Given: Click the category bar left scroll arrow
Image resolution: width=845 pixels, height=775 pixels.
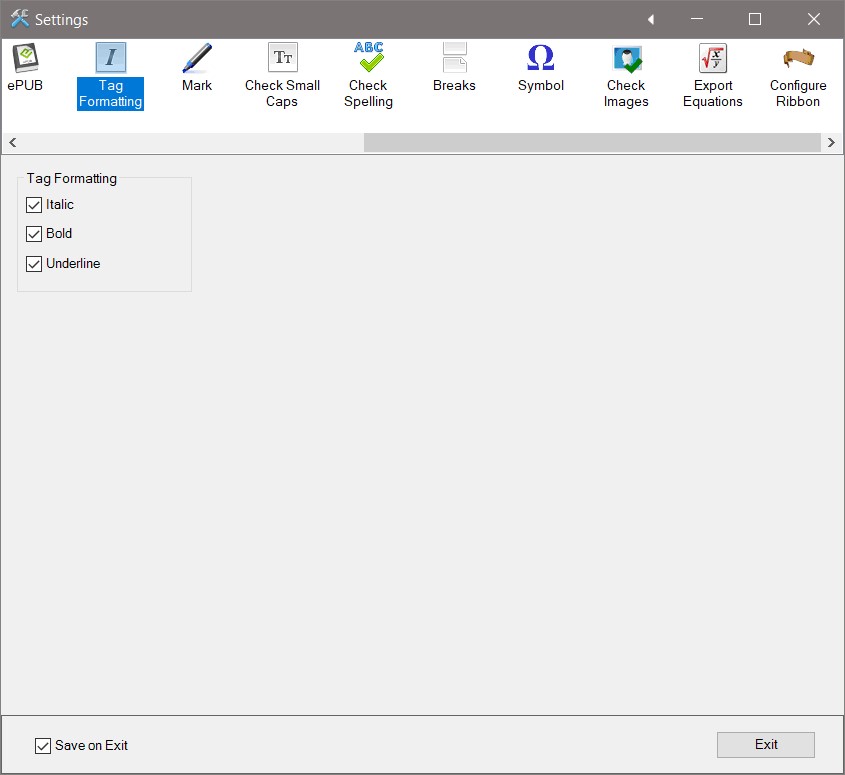Looking at the screenshot, I should [x=12, y=143].
